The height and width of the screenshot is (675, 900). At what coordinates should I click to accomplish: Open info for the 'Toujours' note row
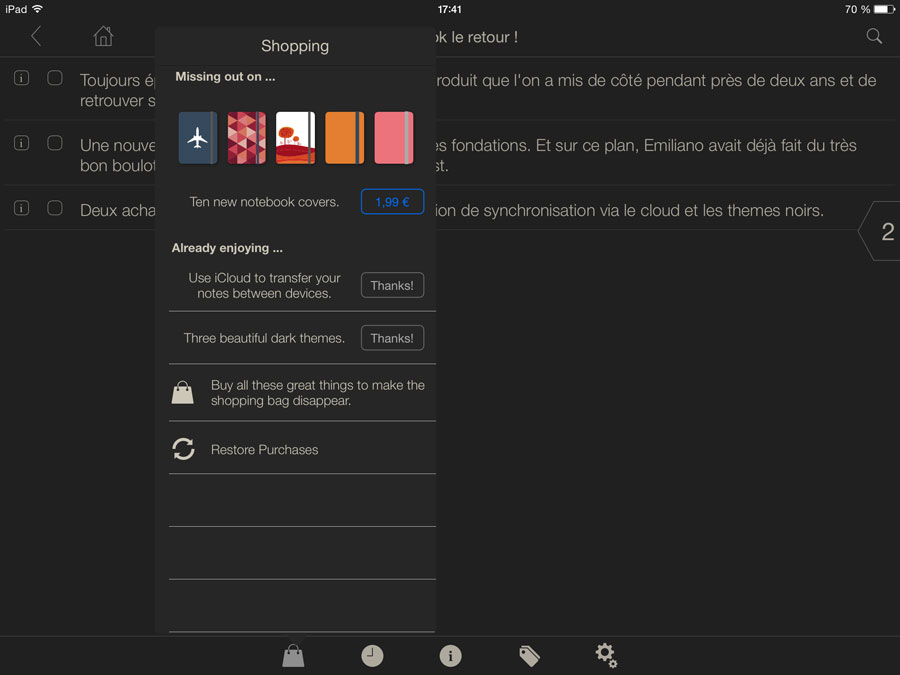(21, 77)
